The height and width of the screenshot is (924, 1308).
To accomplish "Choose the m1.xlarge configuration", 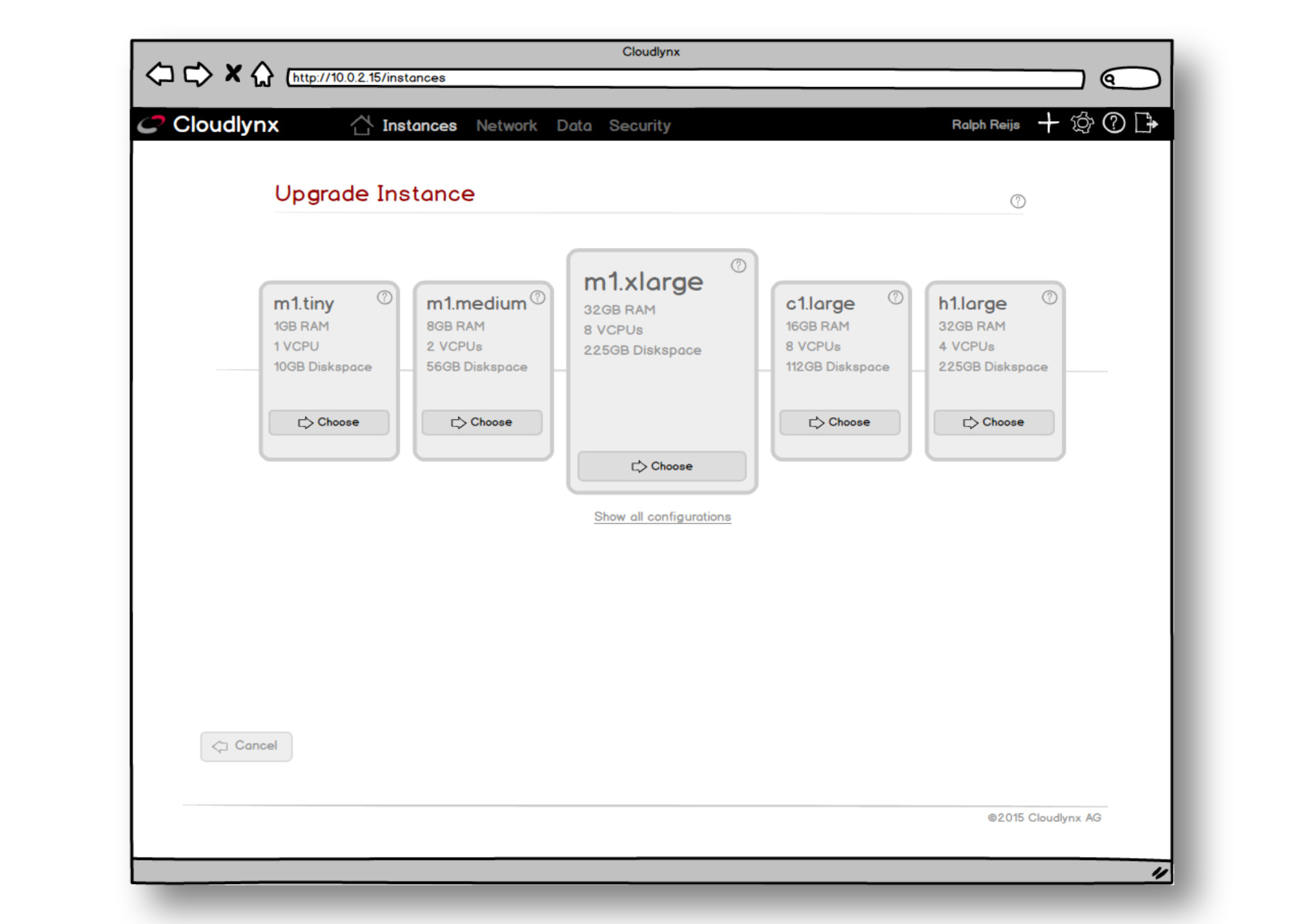I will click(x=662, y=466).
